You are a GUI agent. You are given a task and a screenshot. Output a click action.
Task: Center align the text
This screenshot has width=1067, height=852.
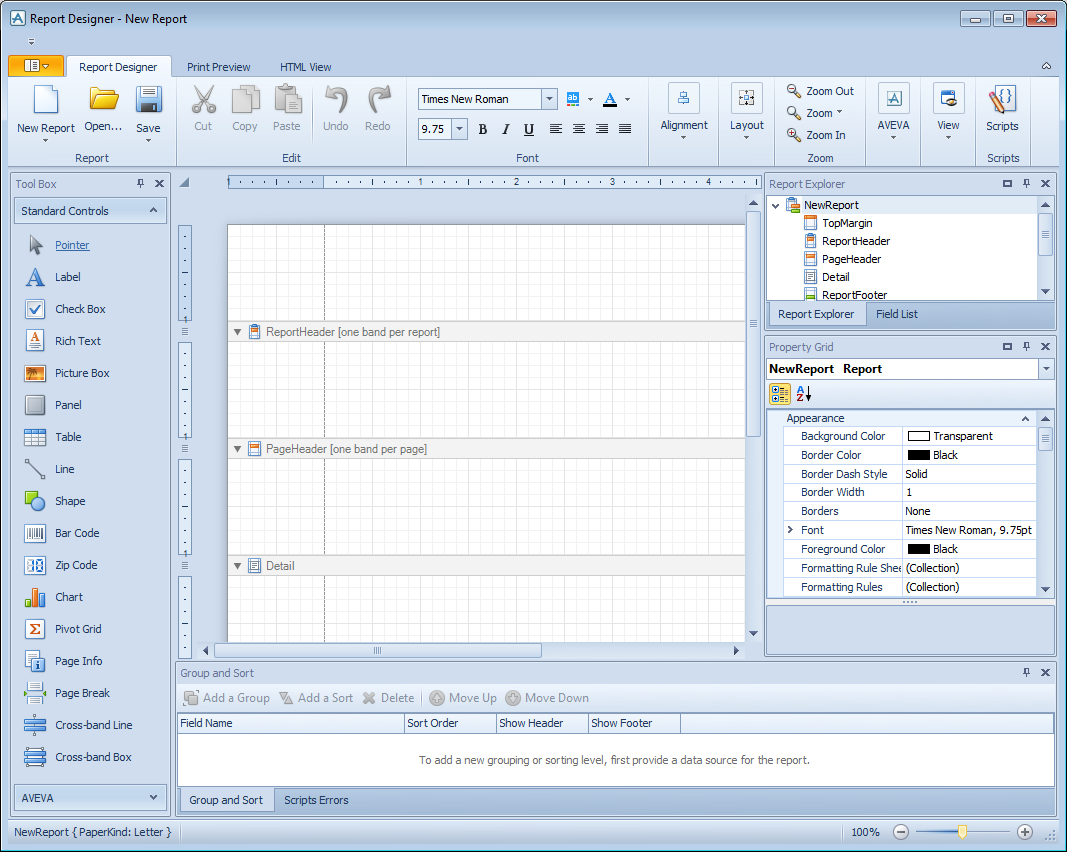pos(579,129)
